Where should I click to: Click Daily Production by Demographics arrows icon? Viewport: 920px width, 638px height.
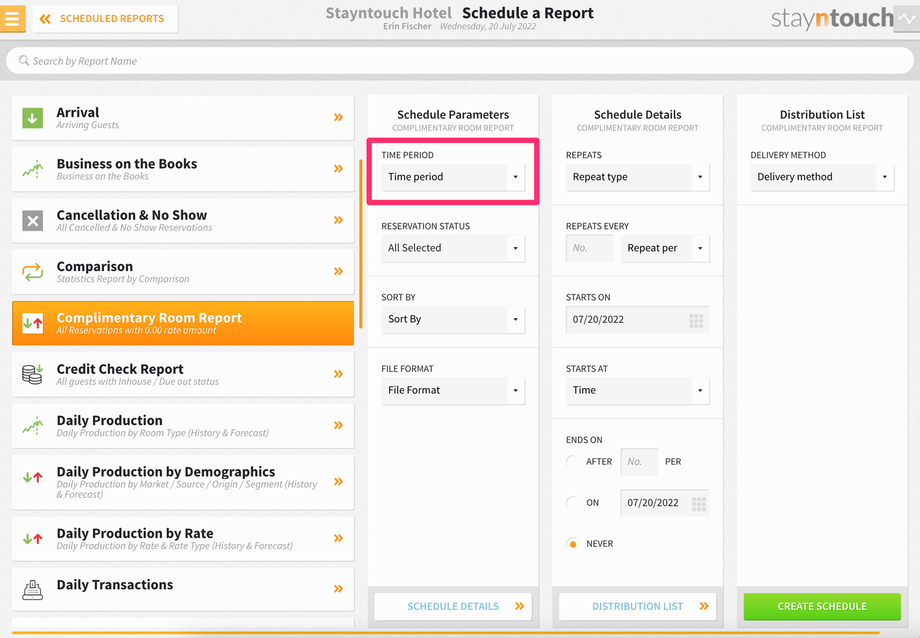(x=32, y=477)
